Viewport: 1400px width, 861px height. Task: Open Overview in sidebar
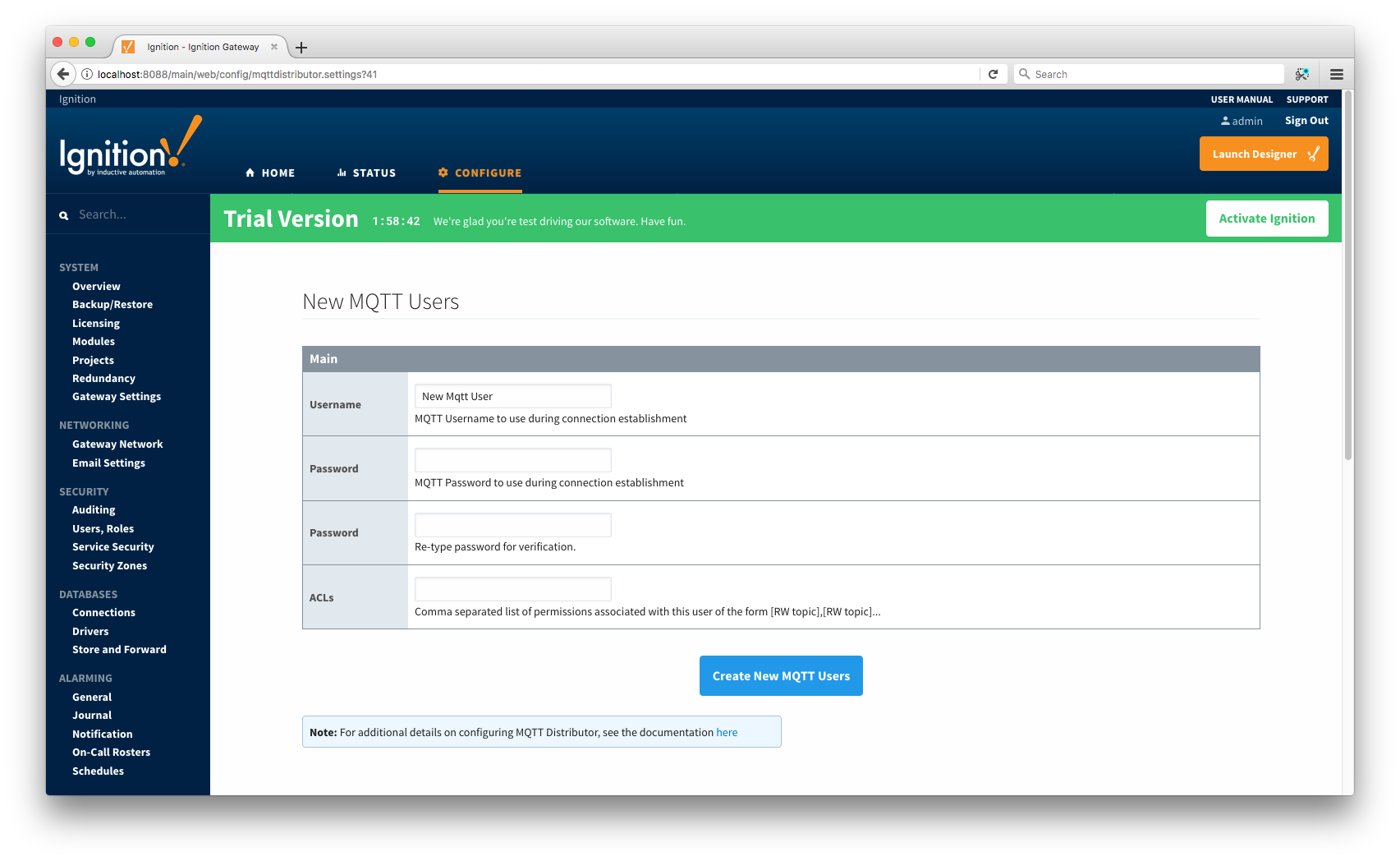(x=96, y=286)
